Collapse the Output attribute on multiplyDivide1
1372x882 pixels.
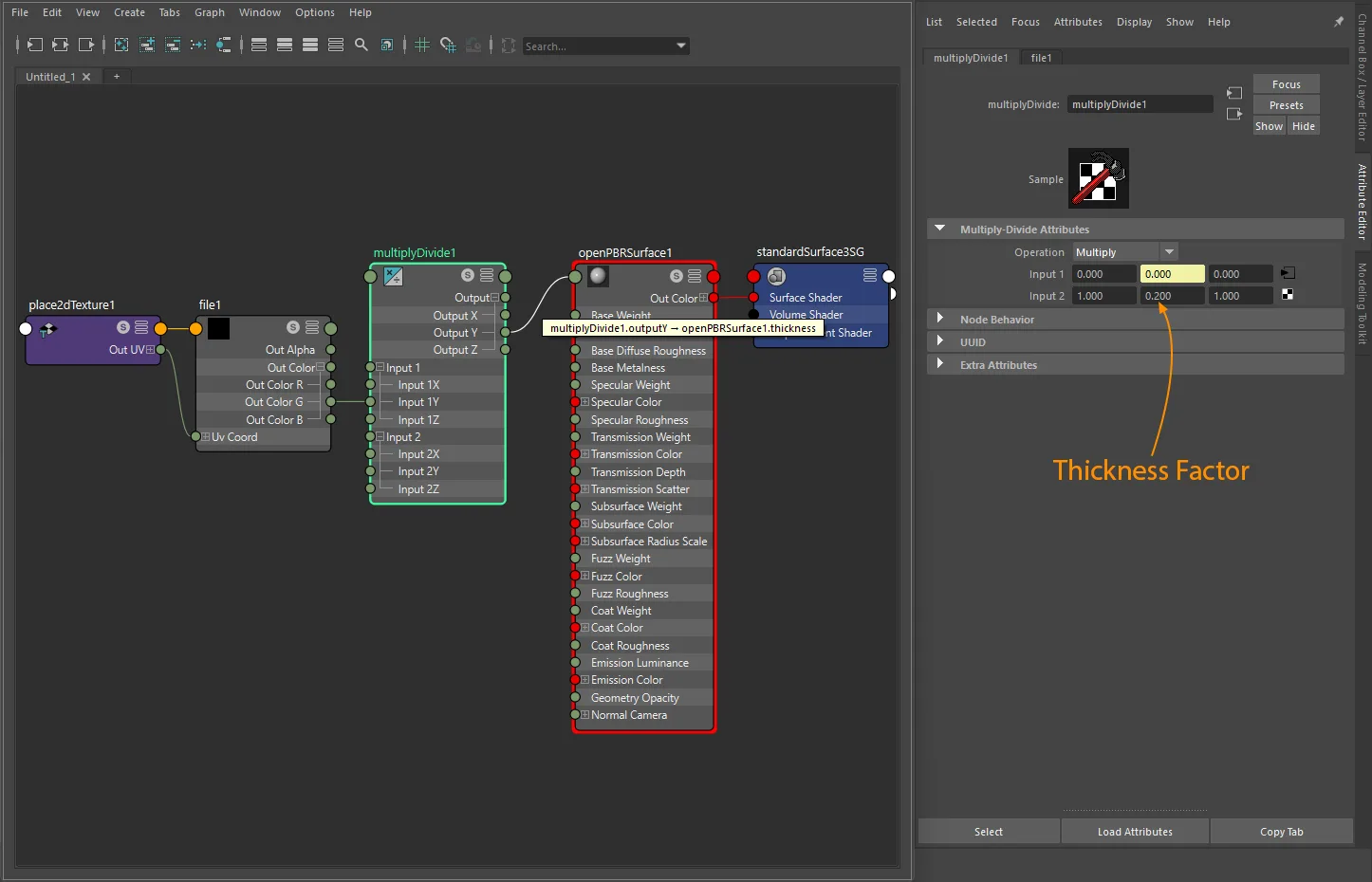pos(494,298)
